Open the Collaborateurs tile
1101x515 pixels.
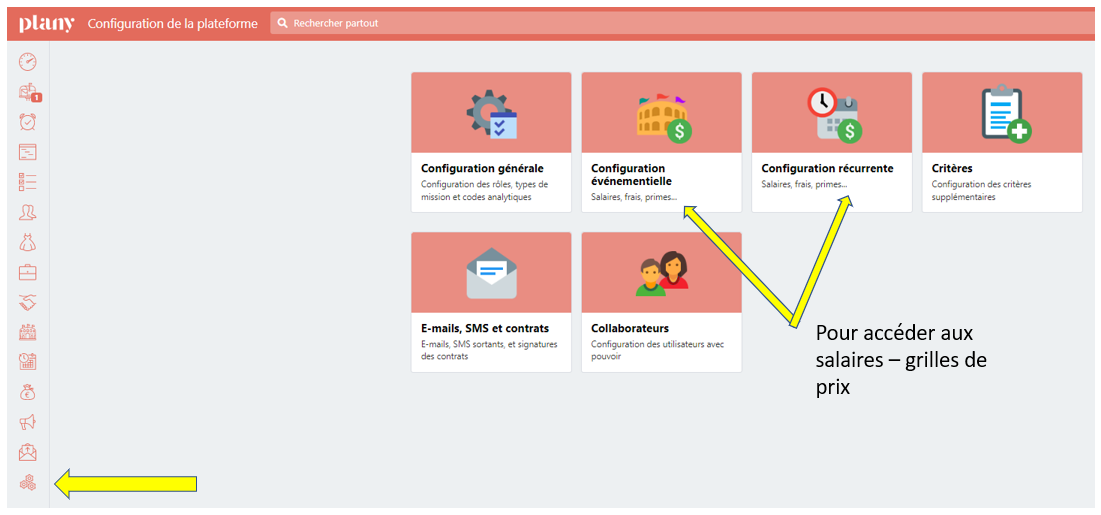(661, 302)
